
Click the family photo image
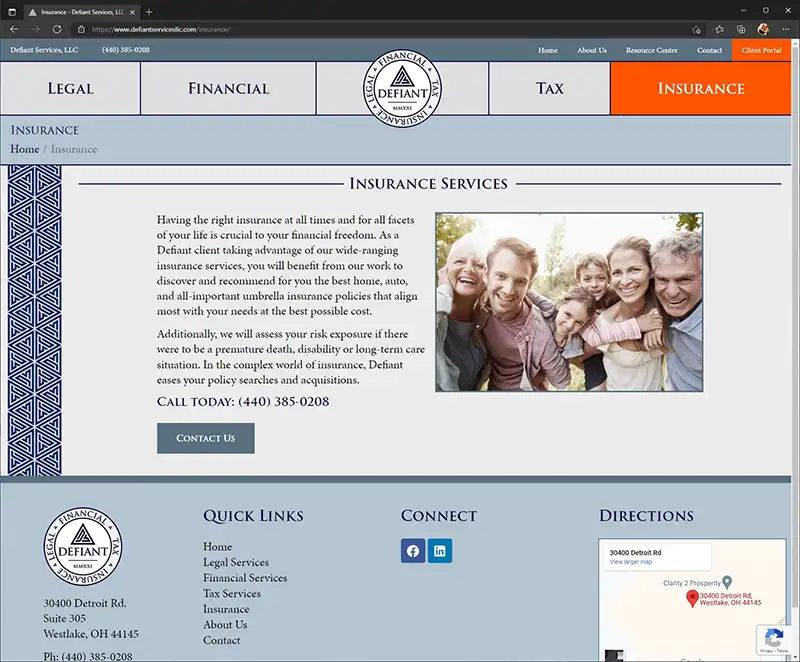click(569, 302)
